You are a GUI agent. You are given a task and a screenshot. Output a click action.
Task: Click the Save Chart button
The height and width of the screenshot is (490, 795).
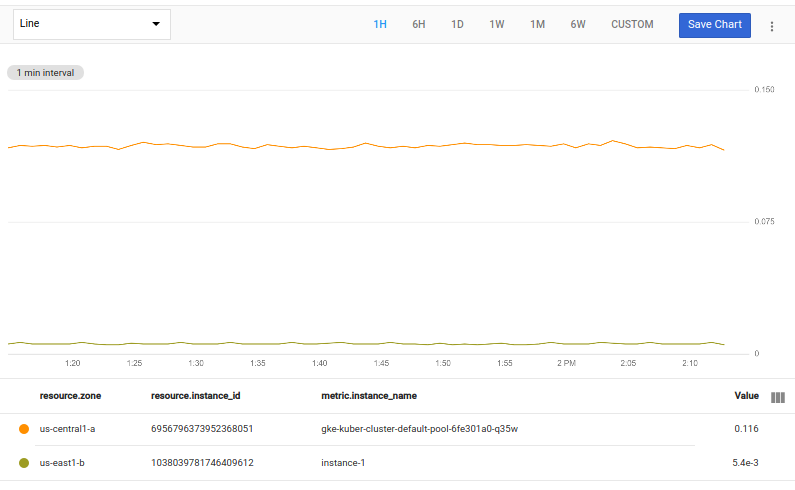[714, 25]
